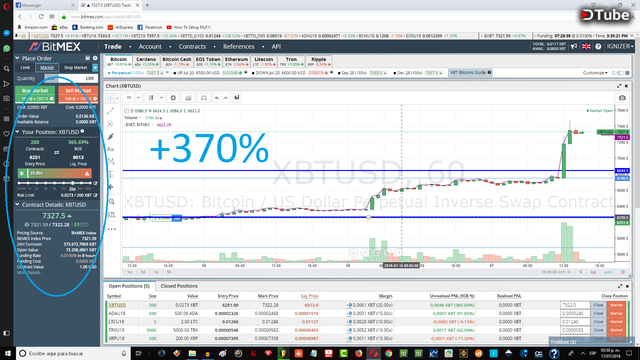Screen dimensions: 640x360
Task: Select the Limit order type tab
Action: click(x=25, y=68)
